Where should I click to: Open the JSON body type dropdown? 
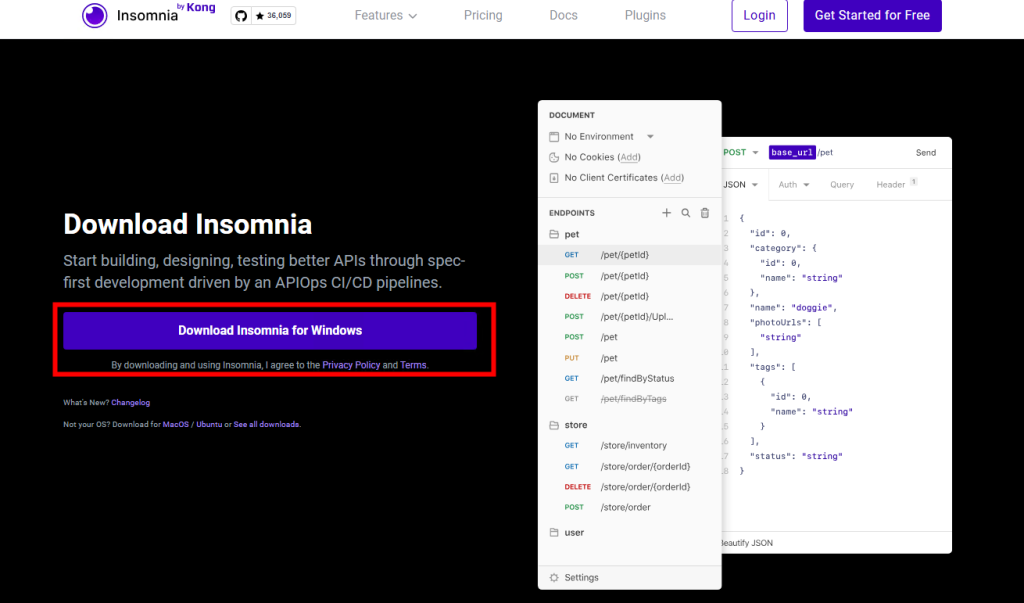[741, 185]
